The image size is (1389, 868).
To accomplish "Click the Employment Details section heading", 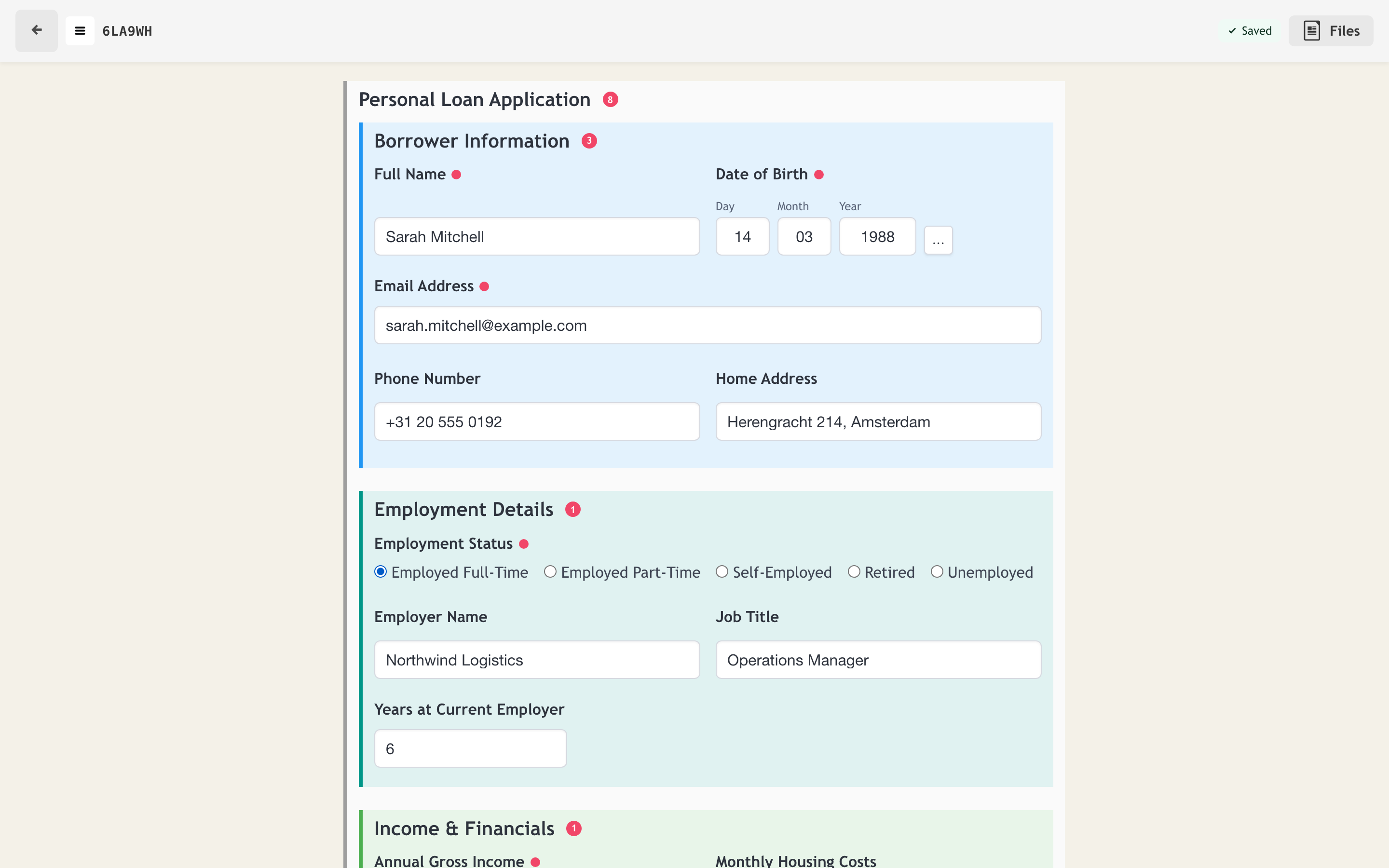I will point(464,510).
